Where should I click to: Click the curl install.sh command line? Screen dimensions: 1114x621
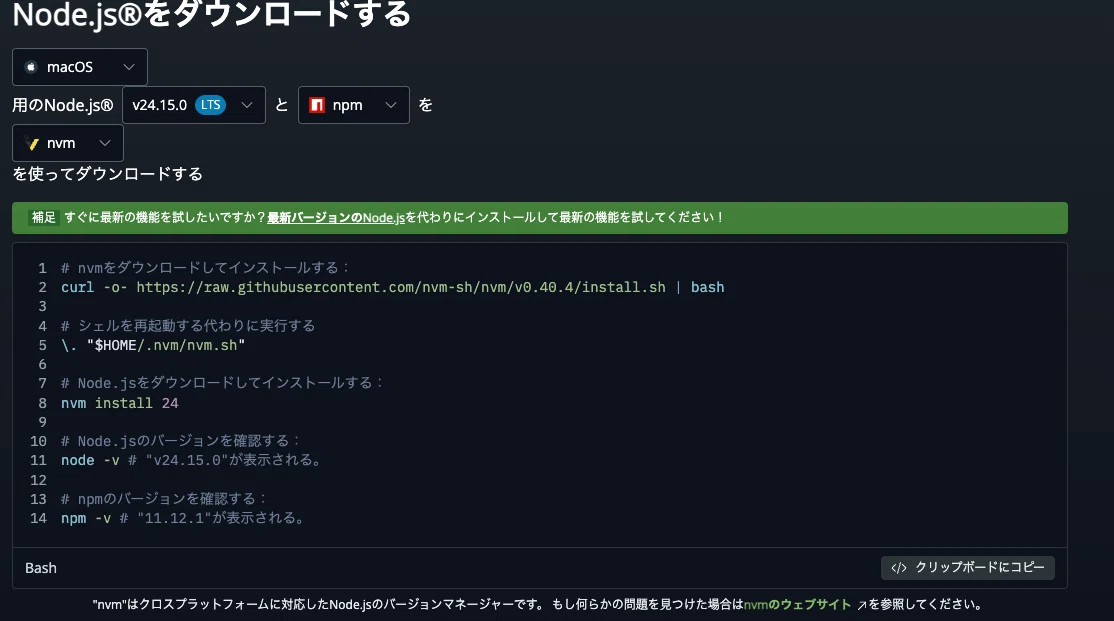coord(393,287)
